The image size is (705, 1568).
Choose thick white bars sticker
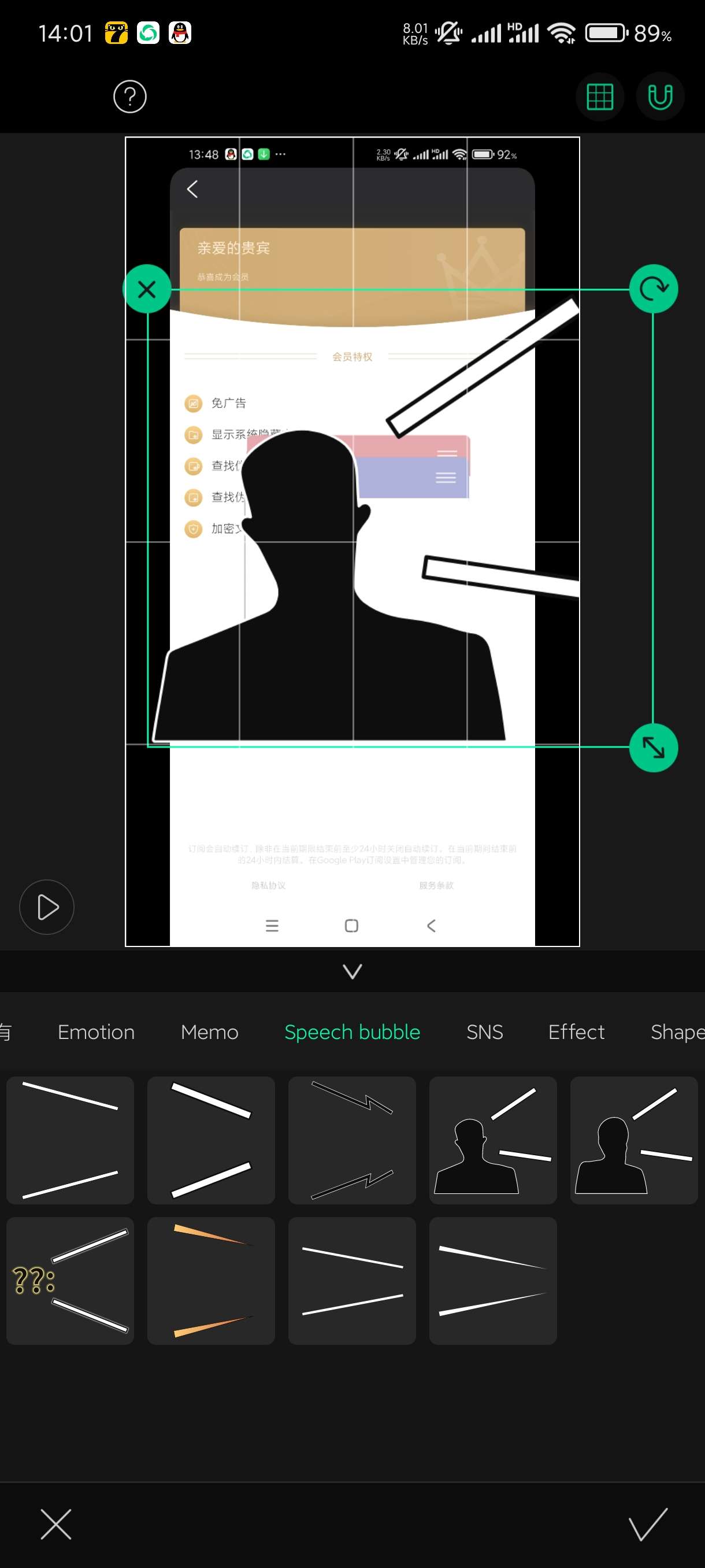click(x=211, y=1140)
